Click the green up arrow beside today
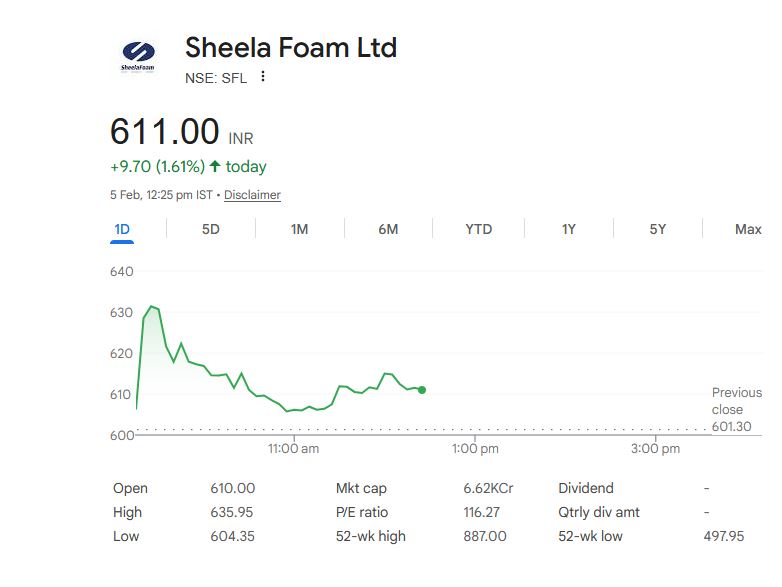782x587 pixels. [215, 166]
